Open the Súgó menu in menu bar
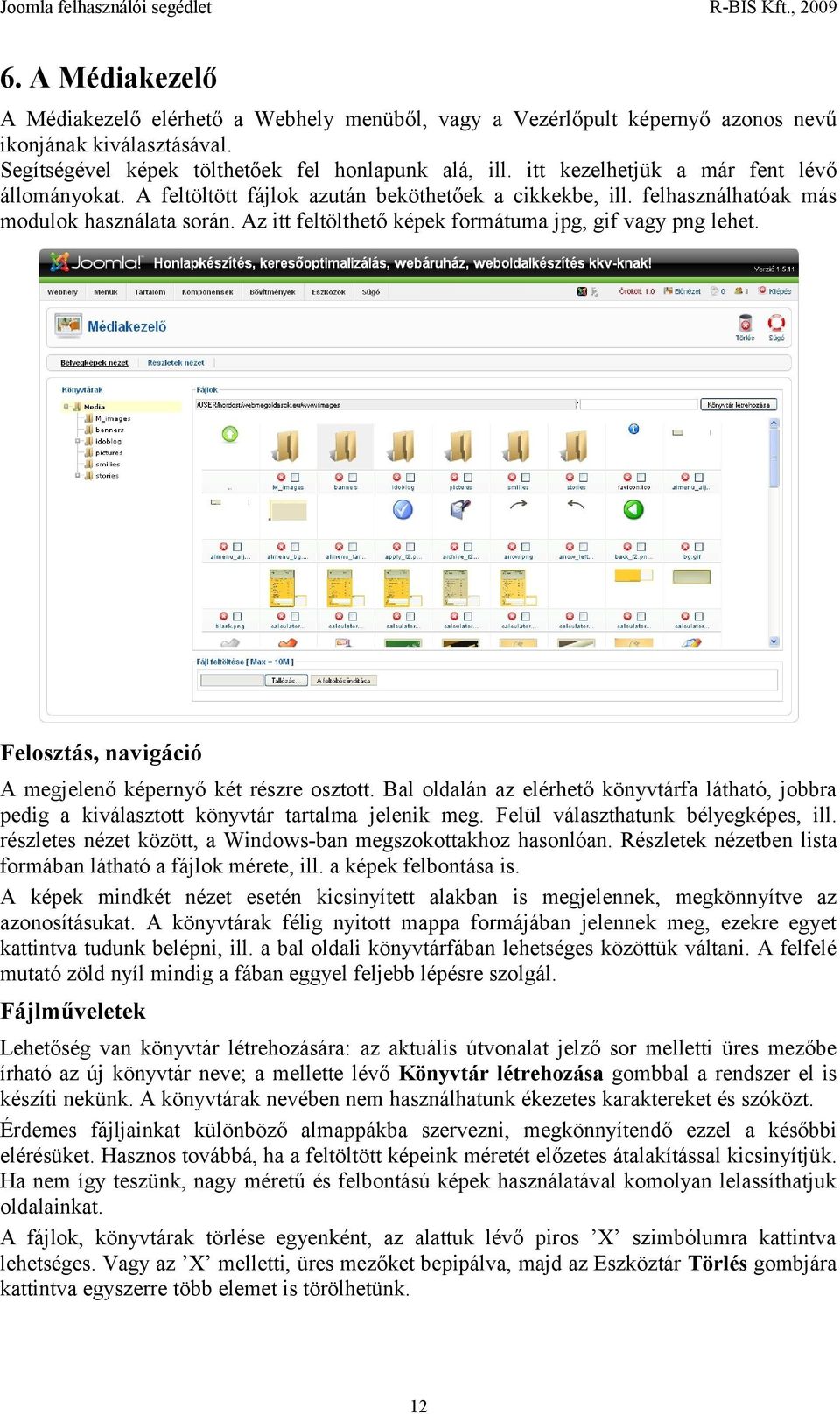This screenshot has width=840, height=1414. pyautogui.click(x=371, y=291)
